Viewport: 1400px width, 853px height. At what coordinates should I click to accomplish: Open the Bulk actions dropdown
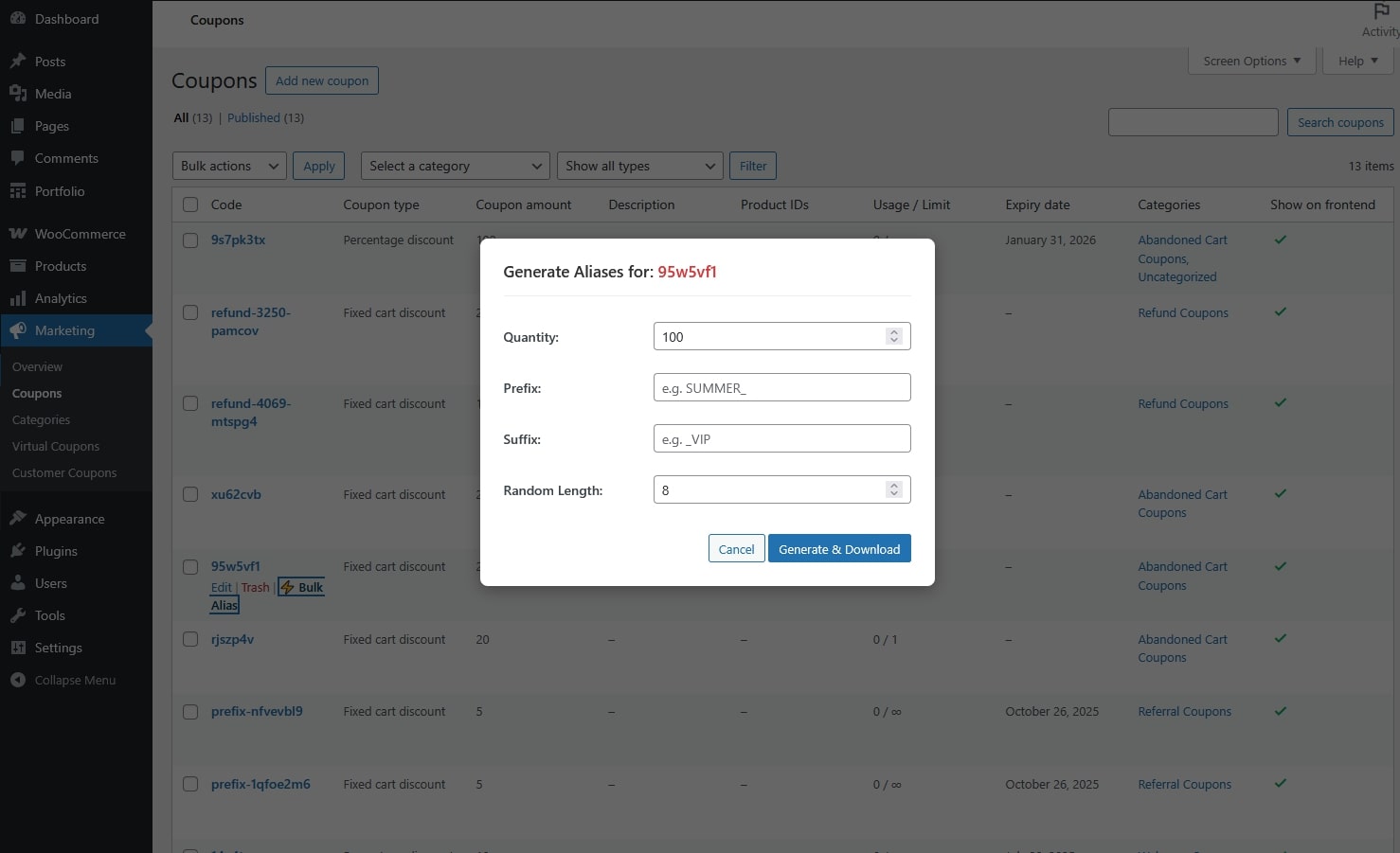coord(229,166)
